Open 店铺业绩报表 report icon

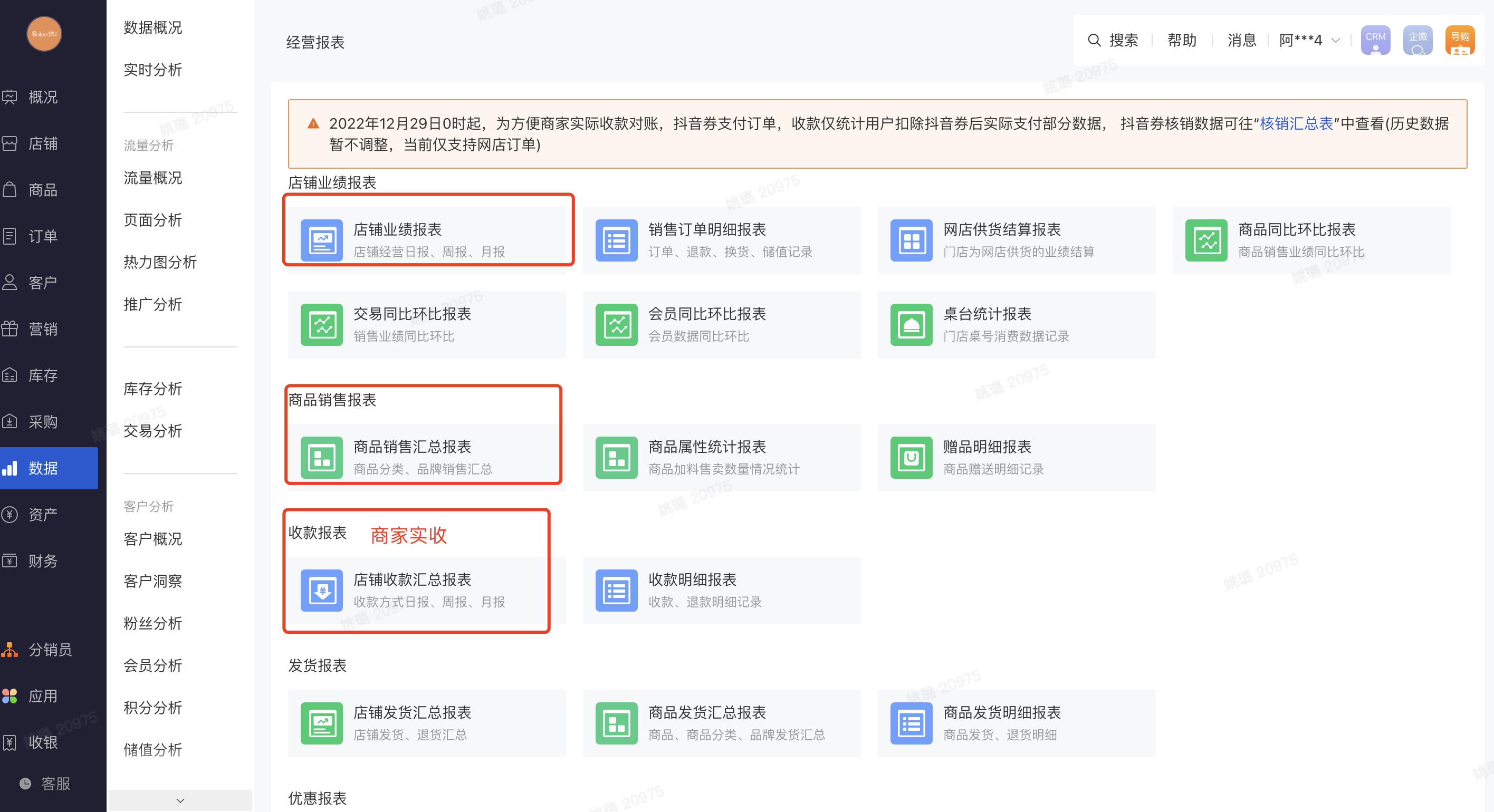pos(321,240)
